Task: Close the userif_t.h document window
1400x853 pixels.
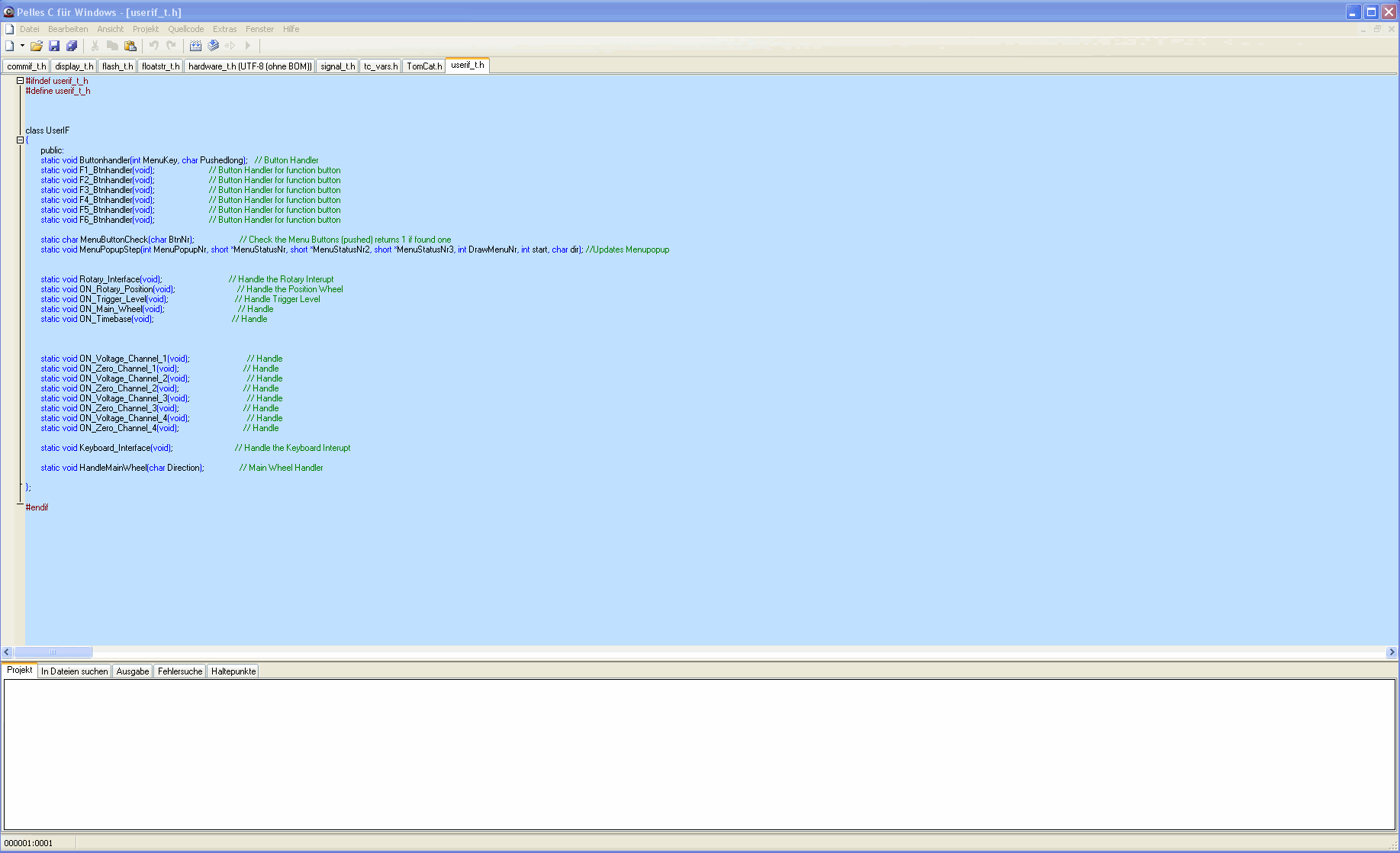Action: 1391,29
